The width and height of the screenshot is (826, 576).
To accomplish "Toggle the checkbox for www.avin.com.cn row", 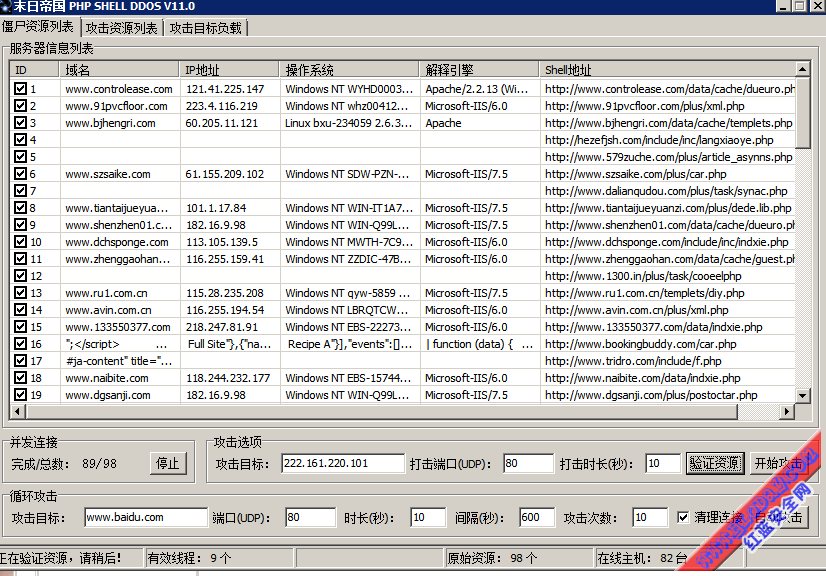I will (21, 310).
